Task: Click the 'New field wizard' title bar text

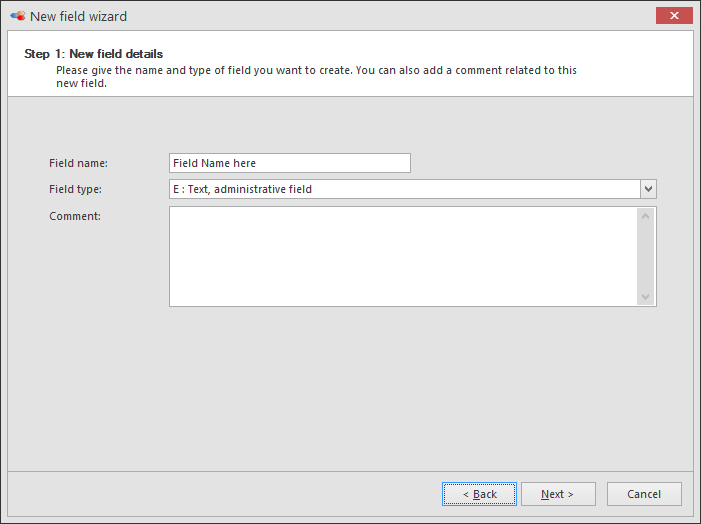Action: tap(79, 16)
